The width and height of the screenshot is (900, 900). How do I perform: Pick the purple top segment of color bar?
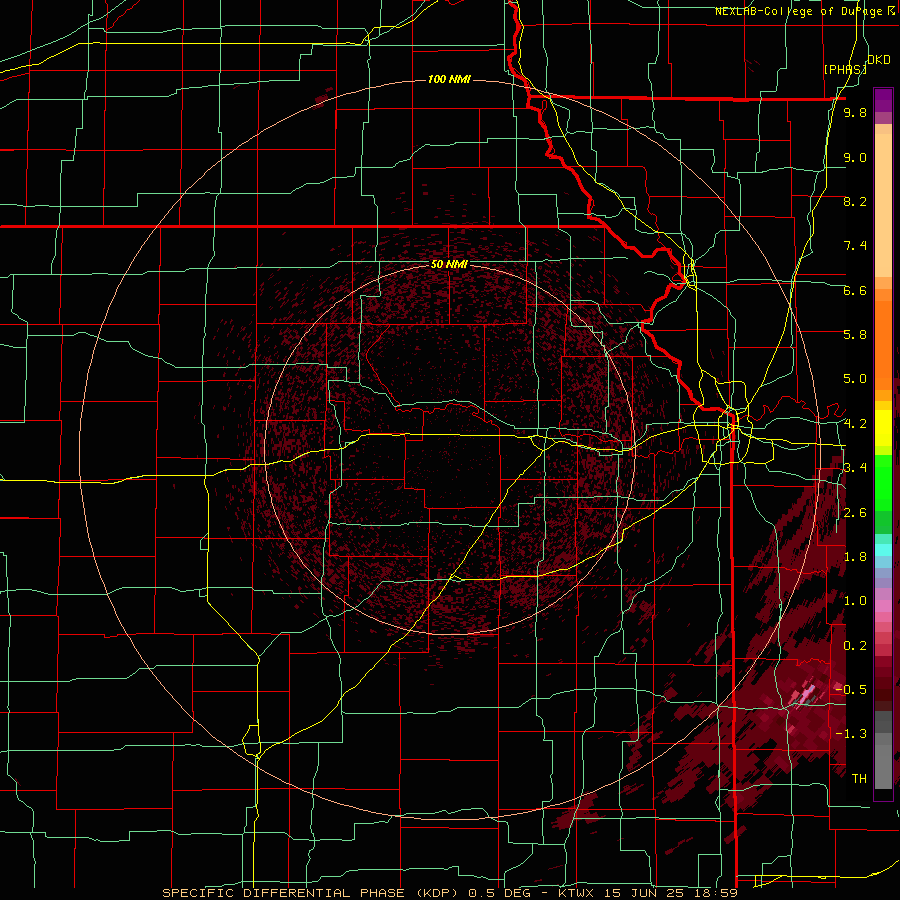coord(883,100)
